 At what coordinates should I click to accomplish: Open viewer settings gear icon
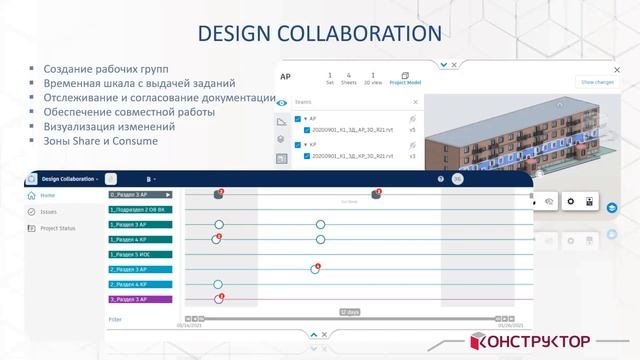(571, 201)
